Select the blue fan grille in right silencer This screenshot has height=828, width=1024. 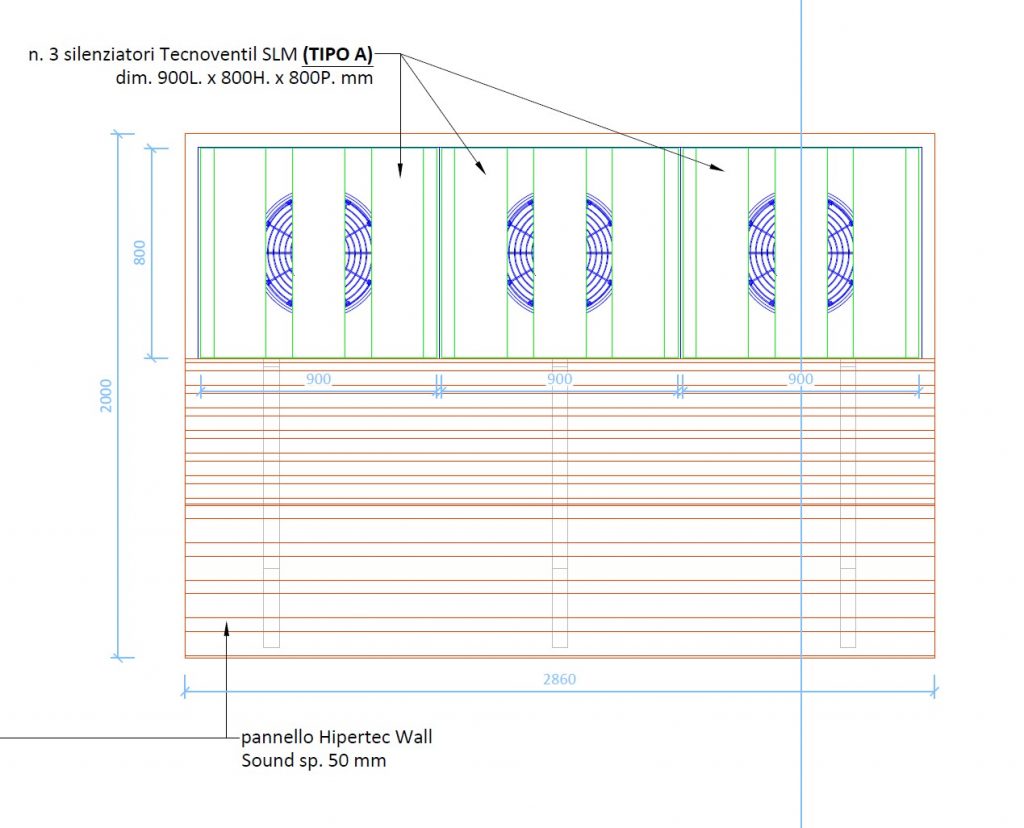[801, 253]
